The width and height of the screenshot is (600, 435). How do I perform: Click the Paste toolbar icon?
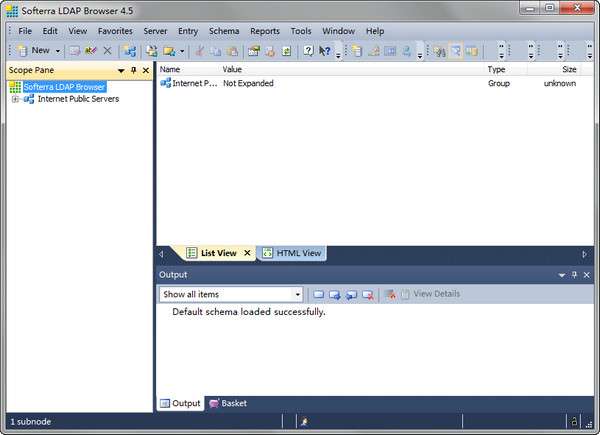point(232,51)
